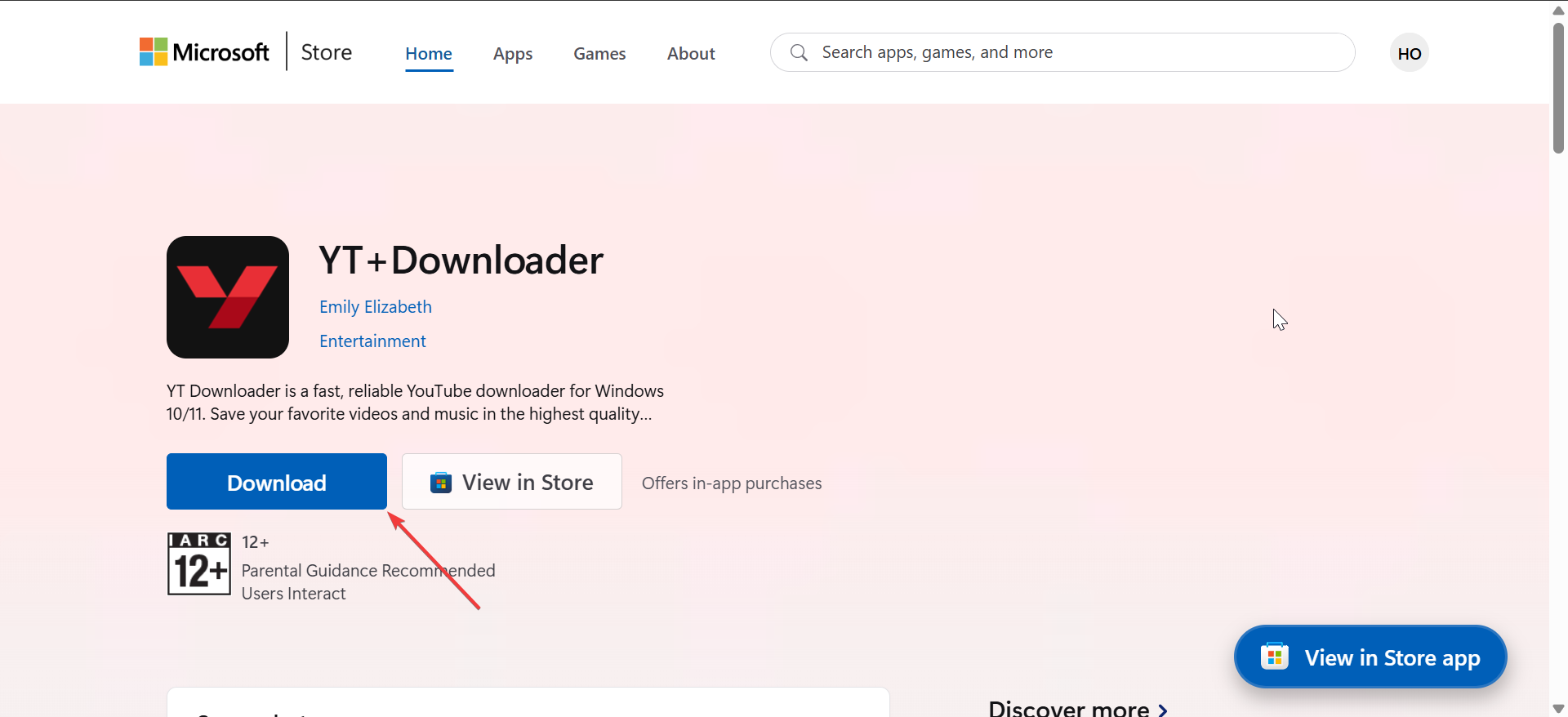Image resolution: width=1568 pixels, height=717 pixels.
Task: Click the '12+' age label text
Action: (256, 542)
